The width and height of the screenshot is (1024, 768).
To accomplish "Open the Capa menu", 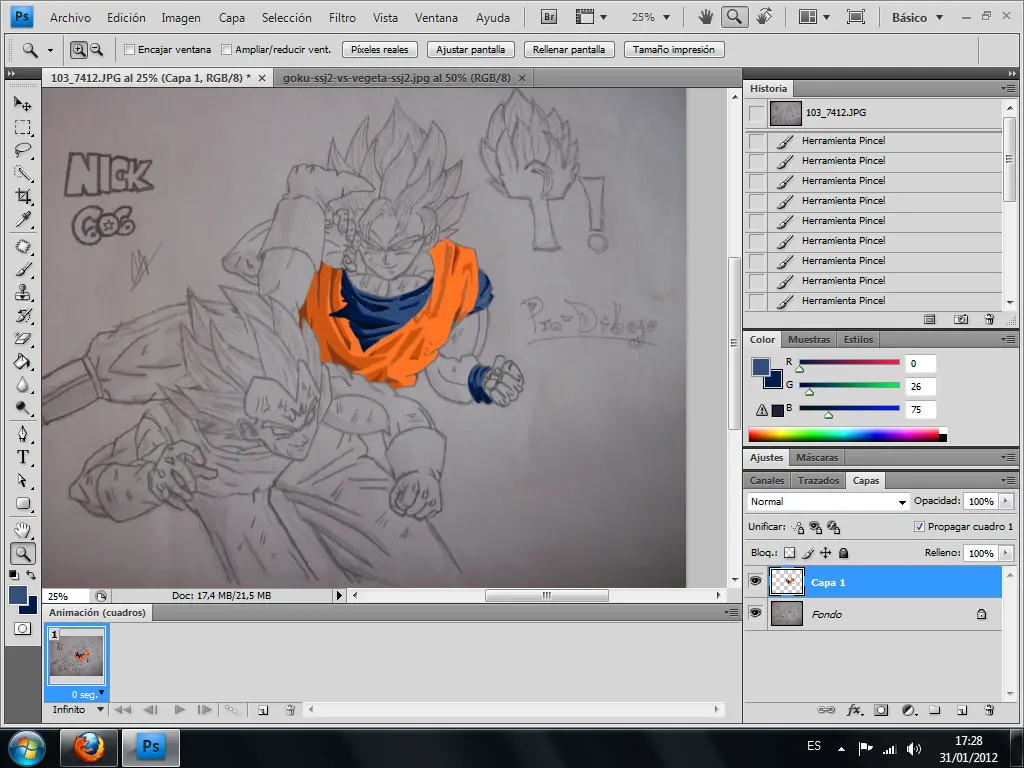I will [231, 18].
